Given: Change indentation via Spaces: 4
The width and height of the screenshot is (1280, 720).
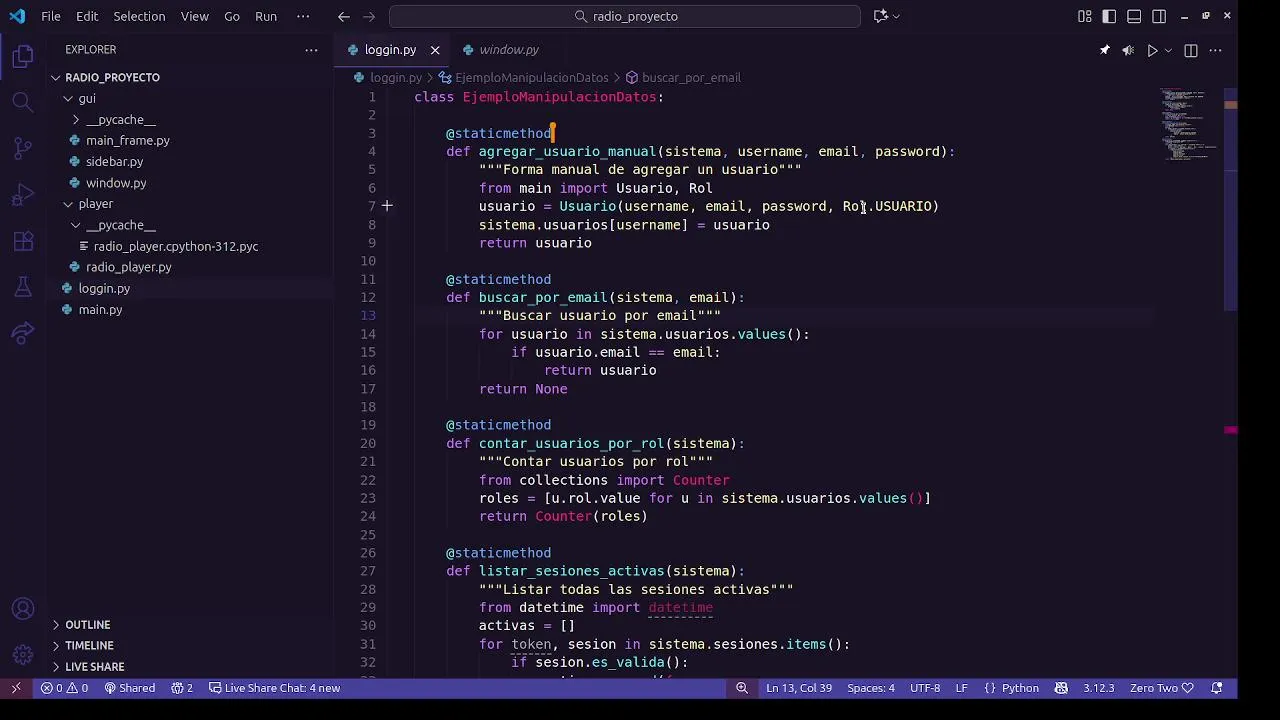Looking at the screenshot, I should coord(871,688).
